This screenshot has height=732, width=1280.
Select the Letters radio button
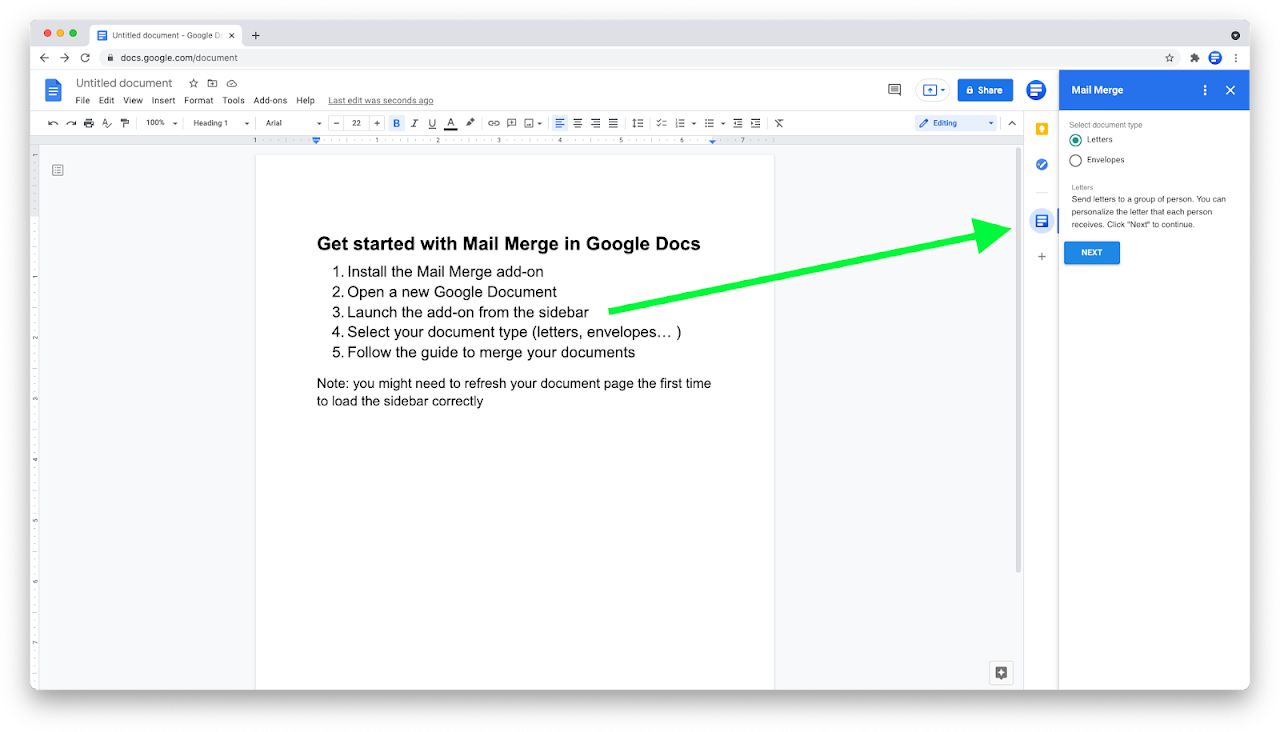pos(1076,139)
